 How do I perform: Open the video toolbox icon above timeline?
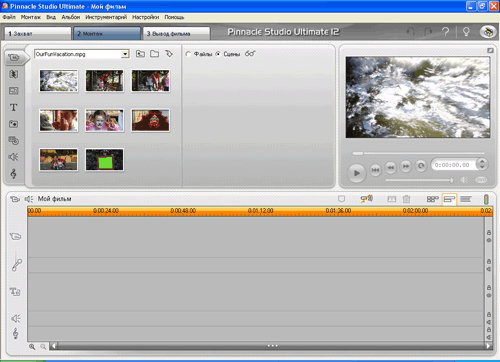coord(15,199)
